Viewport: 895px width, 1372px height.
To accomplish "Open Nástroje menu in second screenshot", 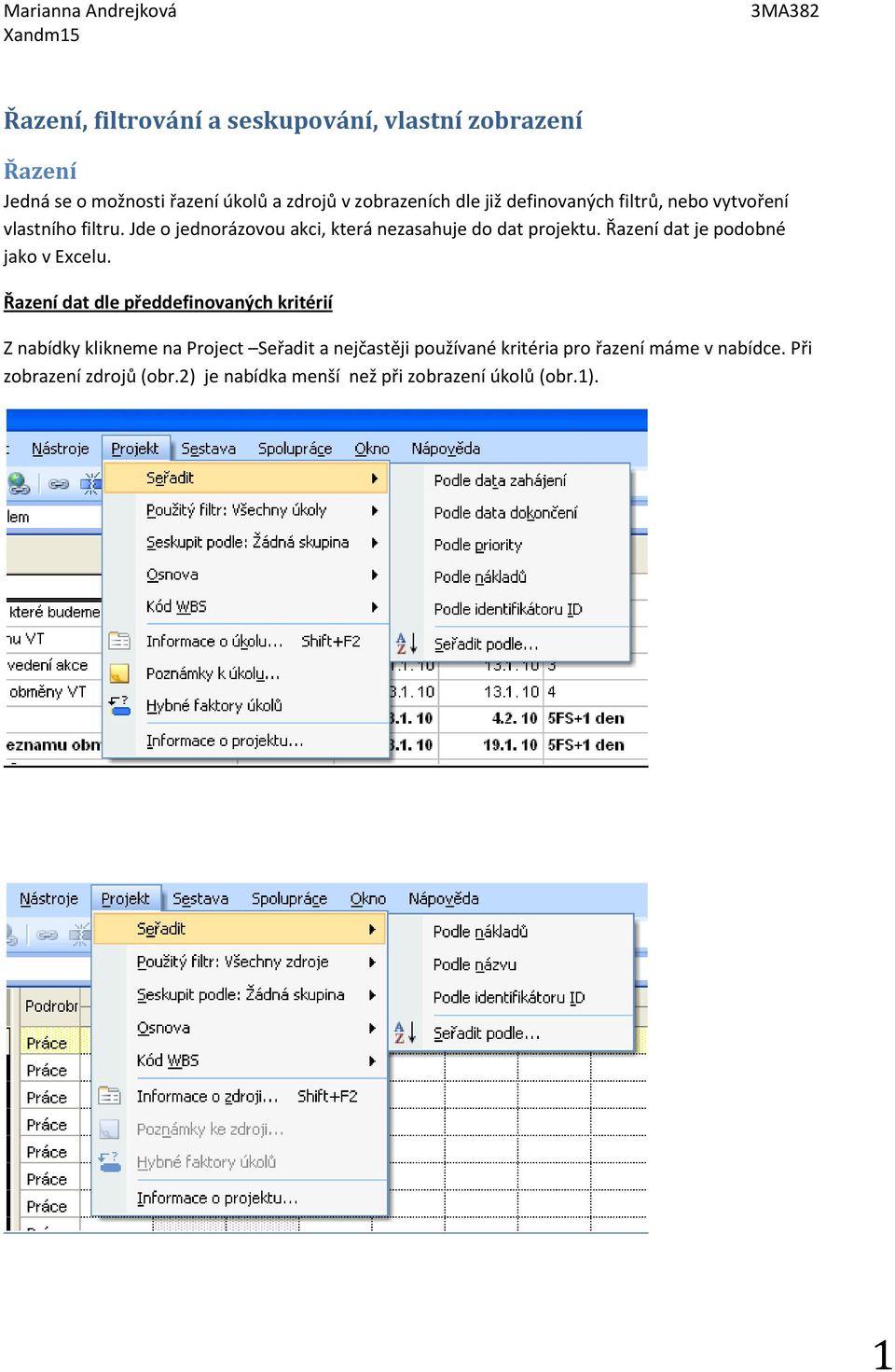I will click(48, 898).
